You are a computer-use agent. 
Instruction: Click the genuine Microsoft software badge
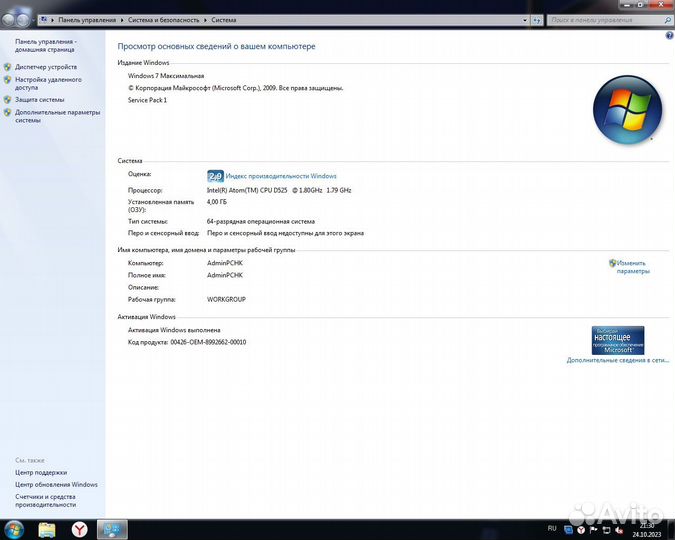click(618, 340)
